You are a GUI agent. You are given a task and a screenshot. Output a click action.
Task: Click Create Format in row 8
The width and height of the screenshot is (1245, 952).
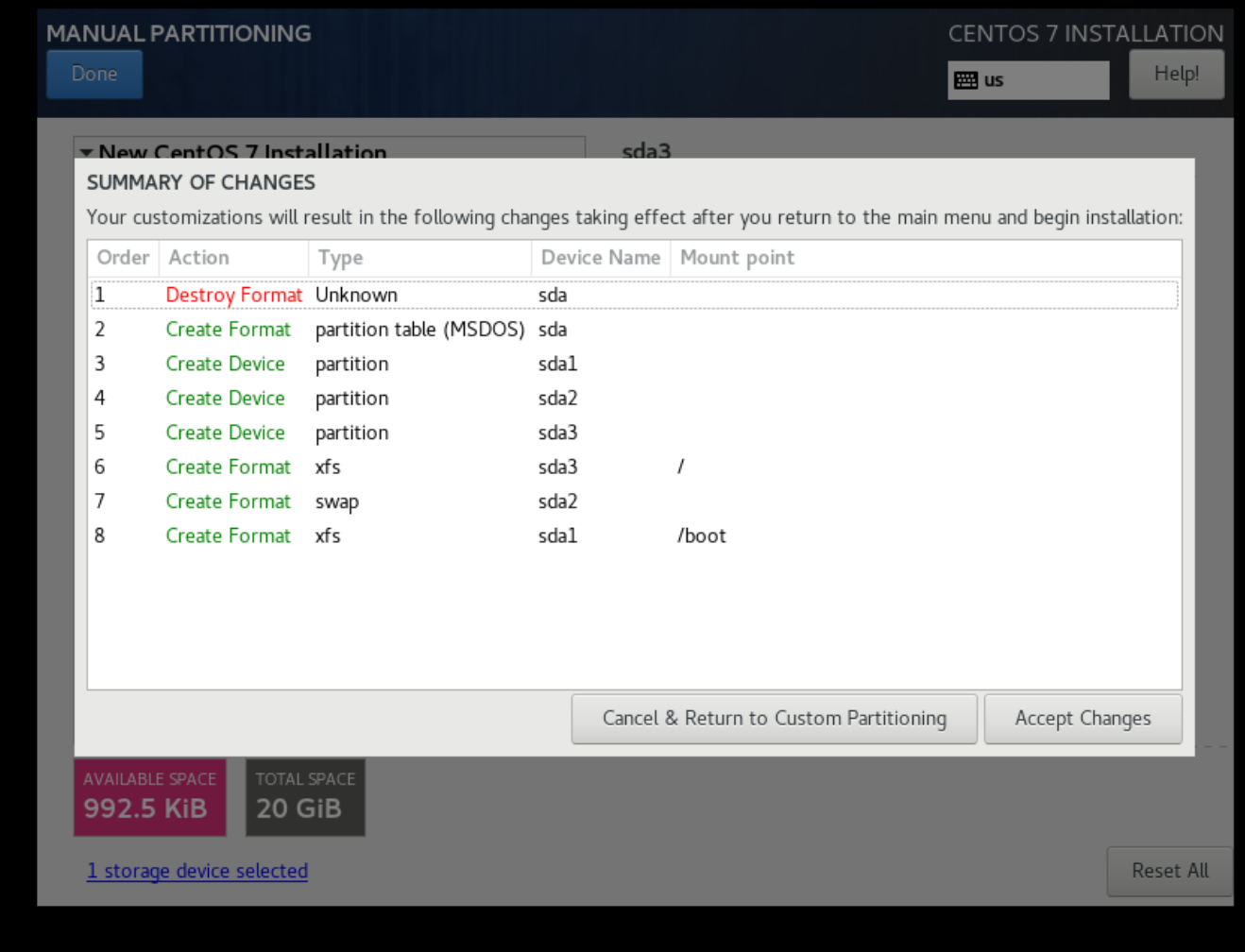[x=228, y=535]
